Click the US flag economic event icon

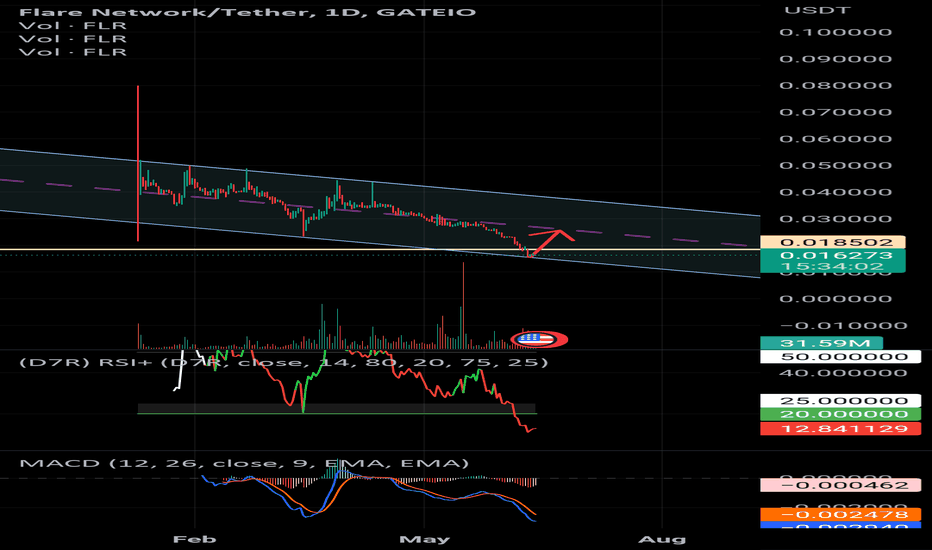coord(536,340)
